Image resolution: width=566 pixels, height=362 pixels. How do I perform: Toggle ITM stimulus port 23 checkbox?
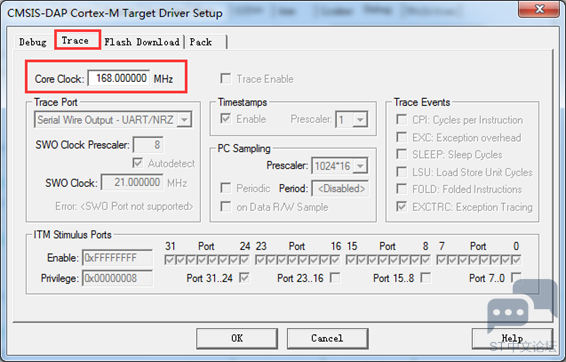(260, 259)
